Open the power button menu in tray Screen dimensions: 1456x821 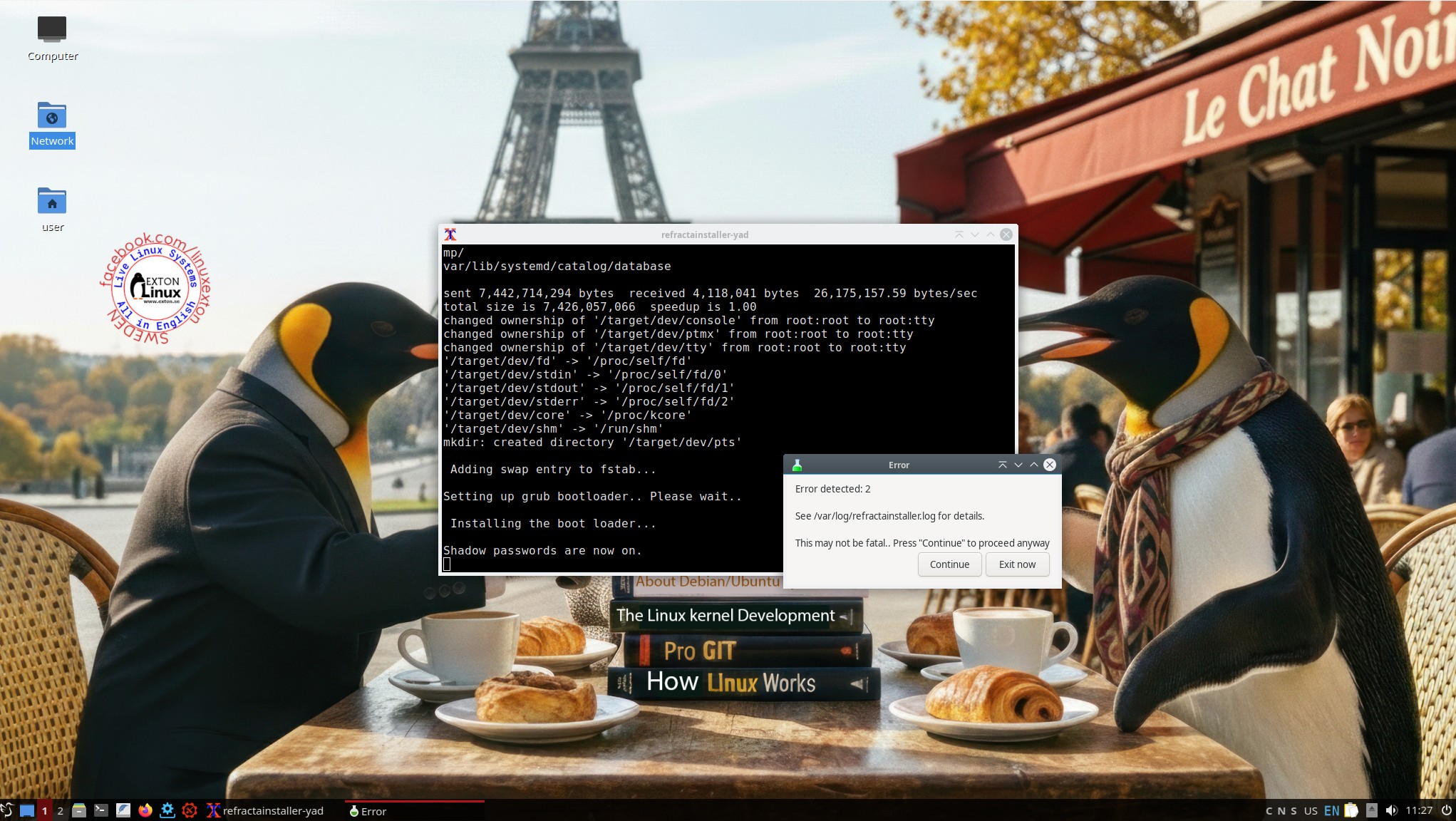click(x=1446, y=810)
